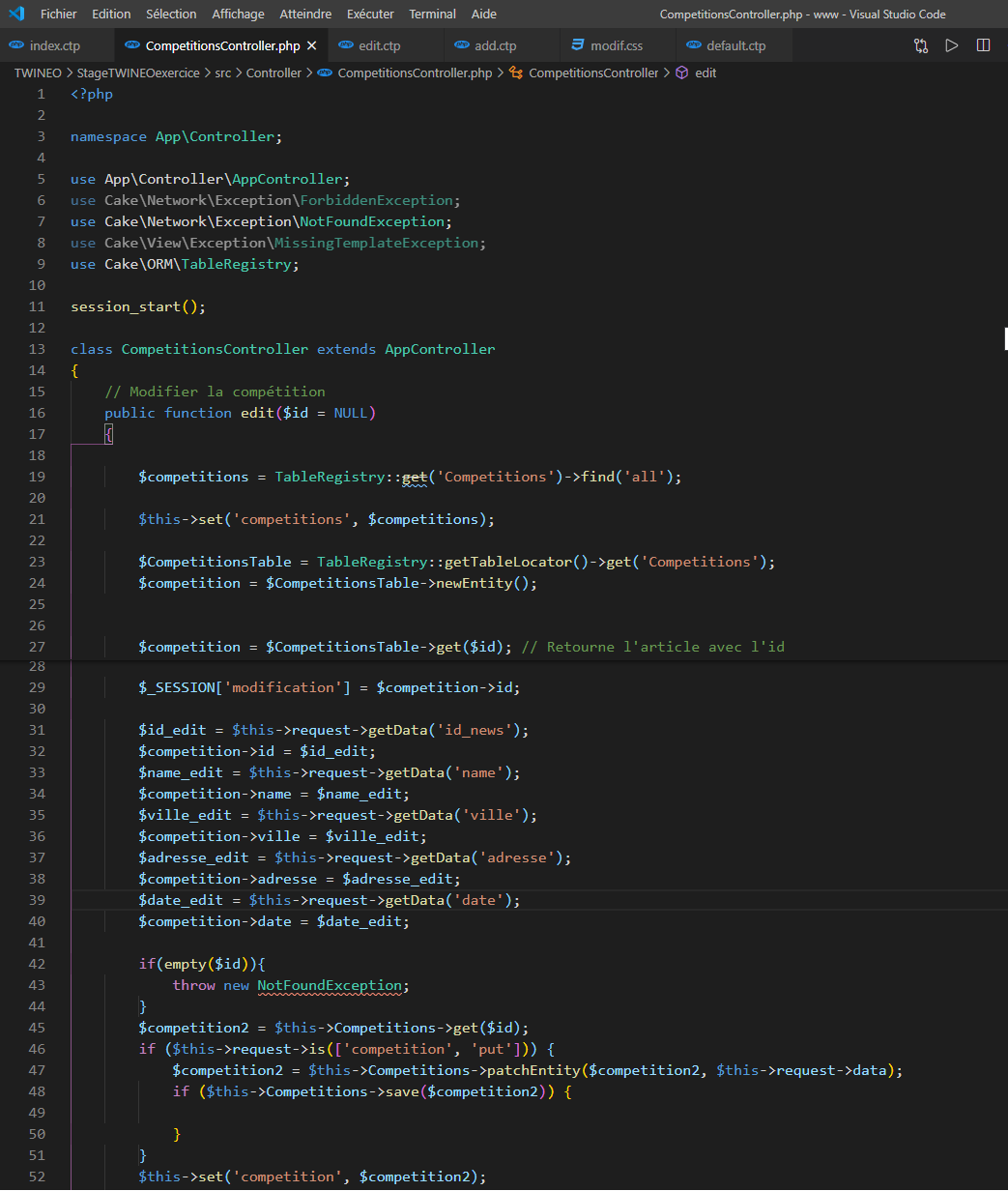Click Controller folder in the breadcrumb
This screenshot has height=1191, width=1008.
pyautogui.click(x=274, y=73)
